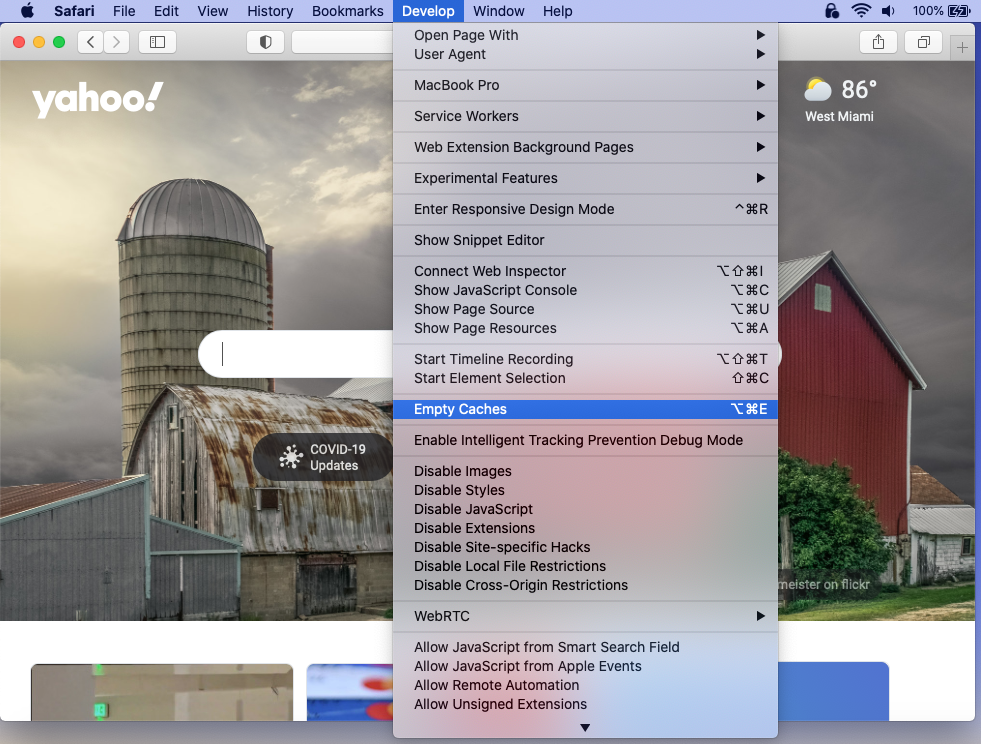Click the Wi-Fi status icon

(862, 11)
